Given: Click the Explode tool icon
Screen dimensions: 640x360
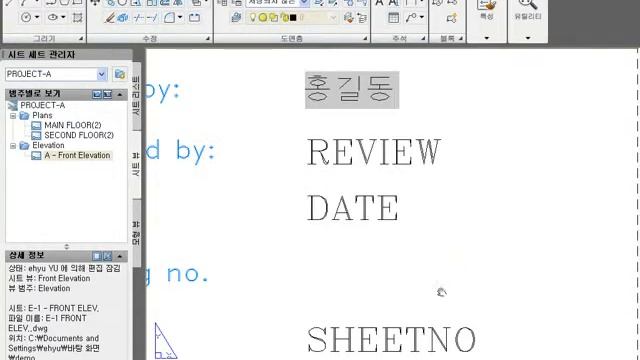Looking at the screenshot, I should pyautogui.click(x=123, y=18).
